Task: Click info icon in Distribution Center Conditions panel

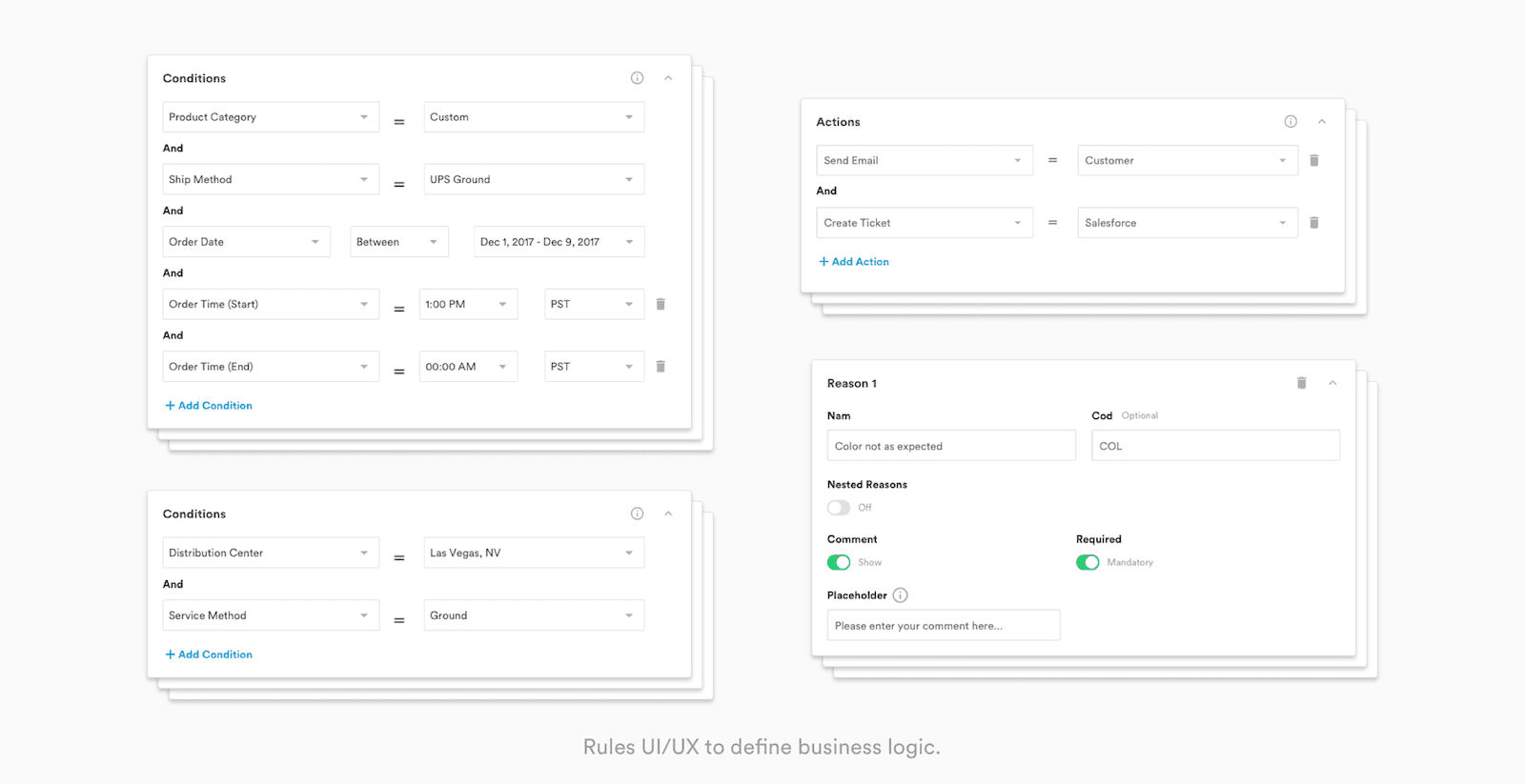Action: point(637,513)
